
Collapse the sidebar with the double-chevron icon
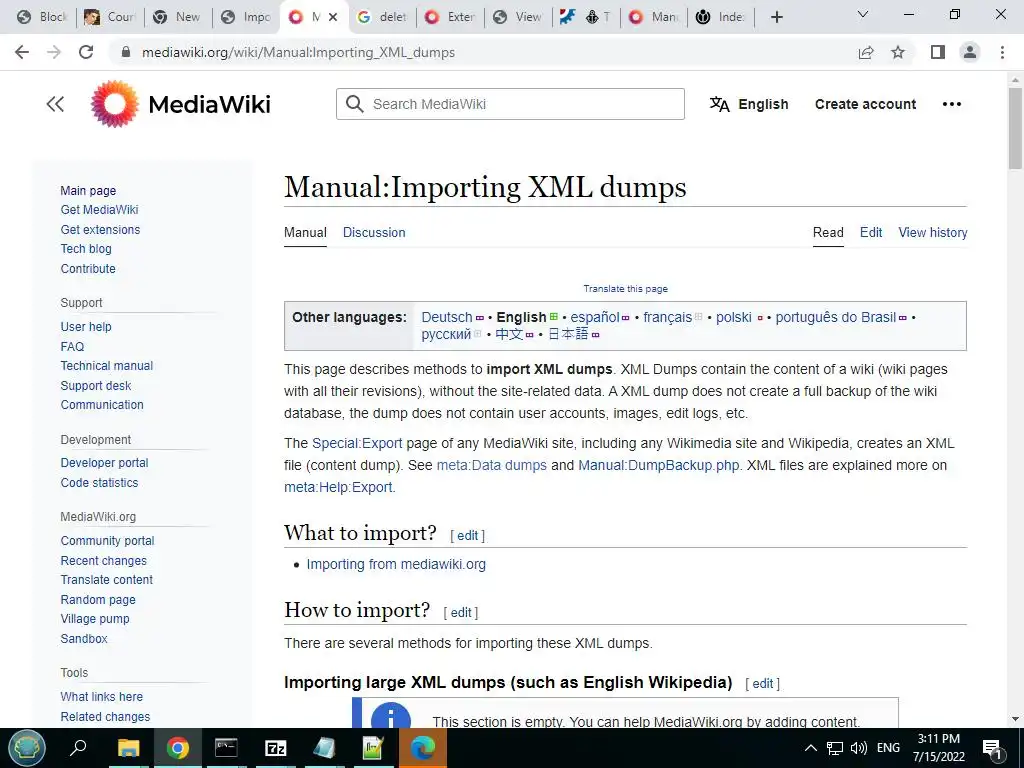tap(56, 104)
